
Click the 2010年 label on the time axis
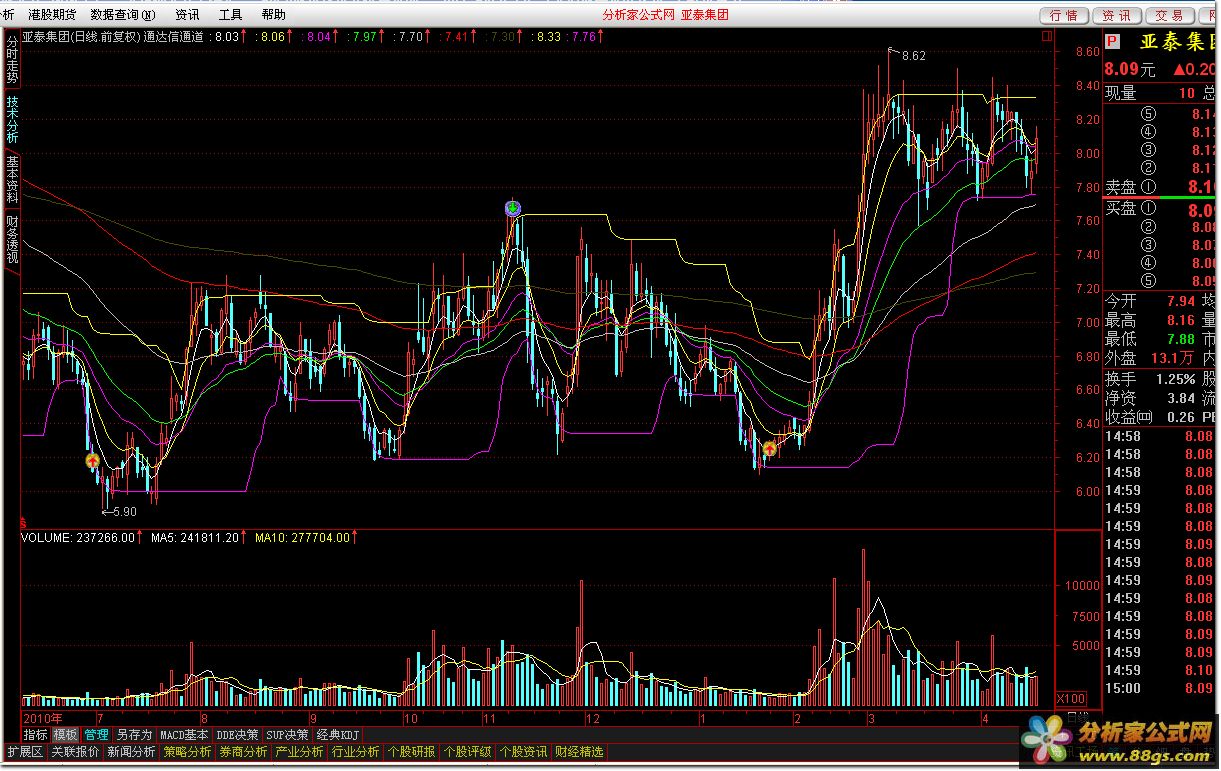click(43, 718)
